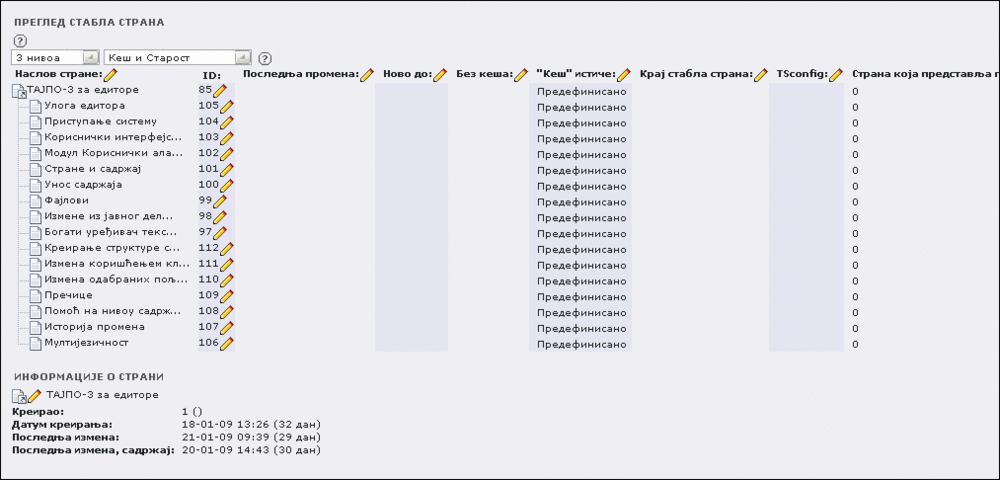Viewport: 1000px width, 480px height.
Task: Click help question mark below page tree title
Action: tap(20, 41)
